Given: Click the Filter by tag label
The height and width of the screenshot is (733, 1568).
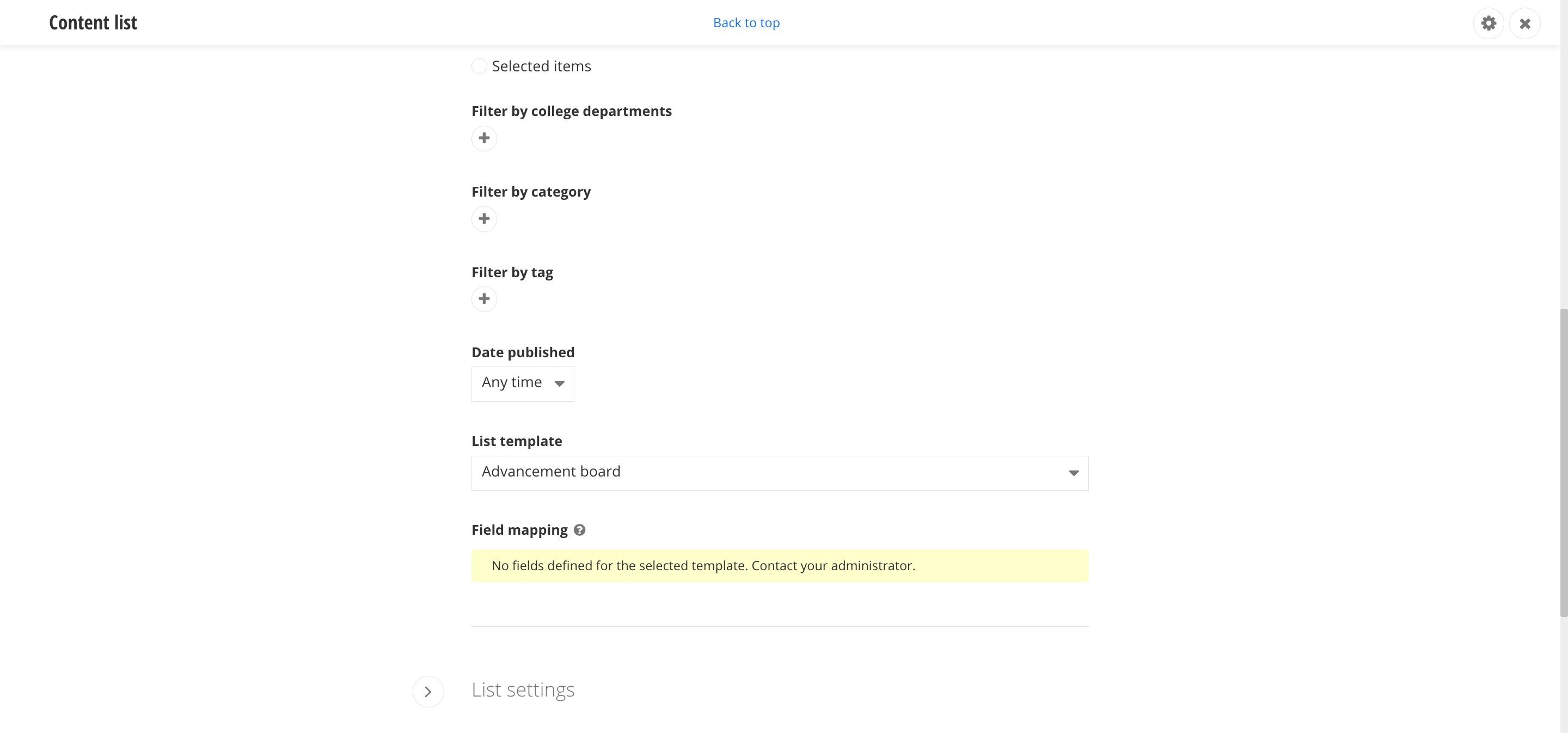Looking at the screenshot, I should 512,272.
